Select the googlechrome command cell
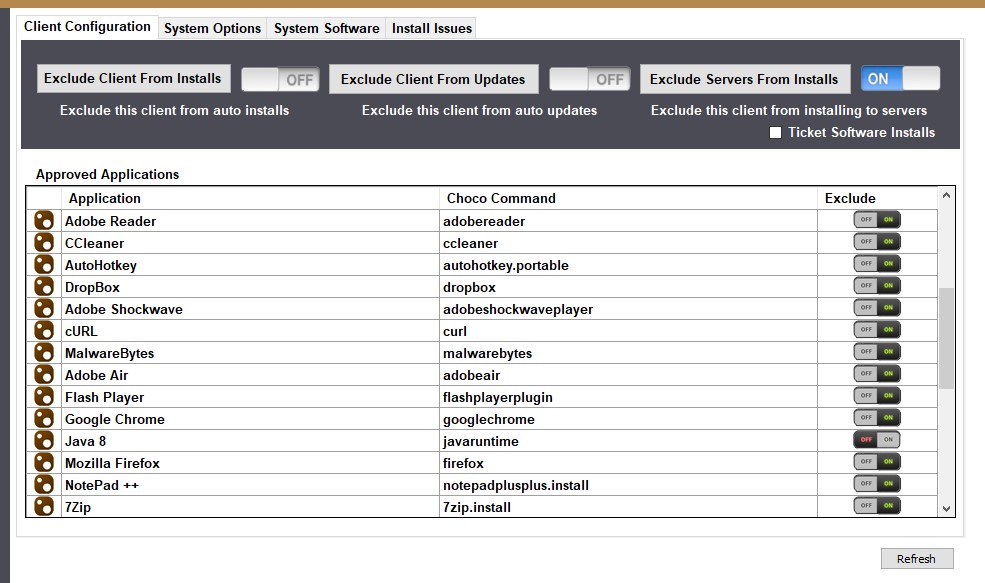This screenshot has height=583, width=985. (x=628, y=419)
